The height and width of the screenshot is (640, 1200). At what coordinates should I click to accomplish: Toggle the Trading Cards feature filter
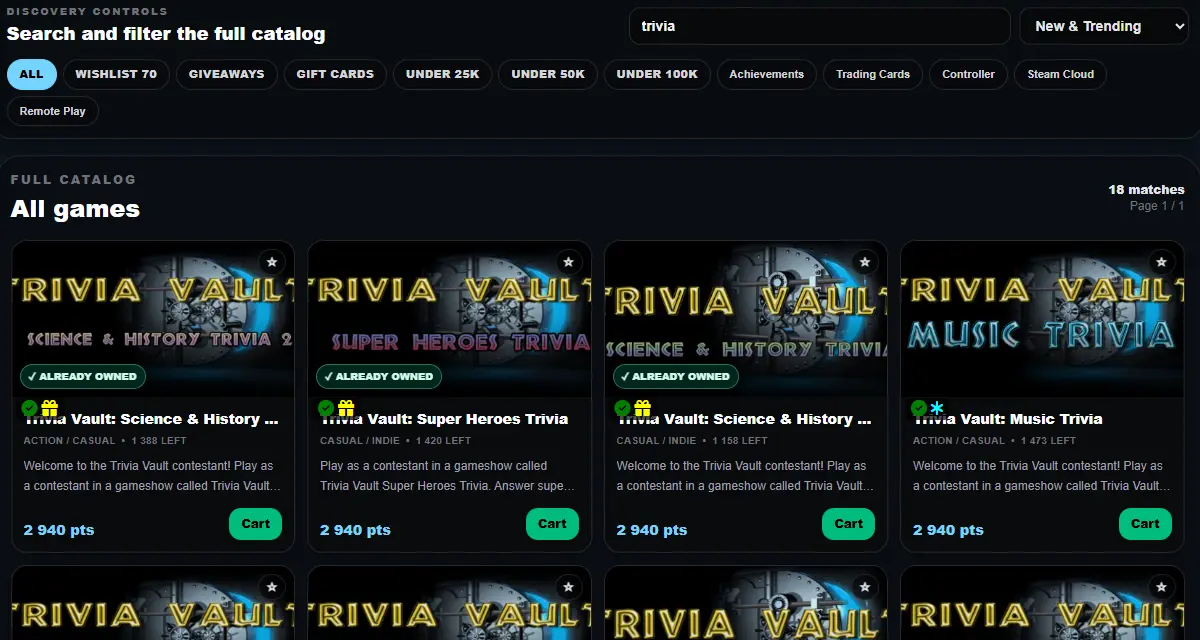tap(873, 74)
